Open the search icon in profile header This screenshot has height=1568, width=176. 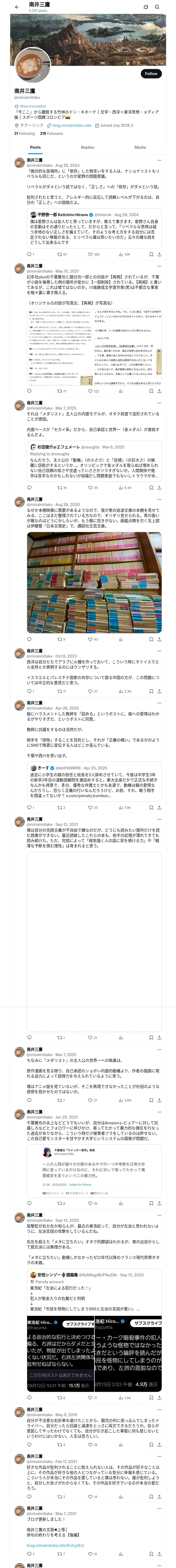coord(157,7)
